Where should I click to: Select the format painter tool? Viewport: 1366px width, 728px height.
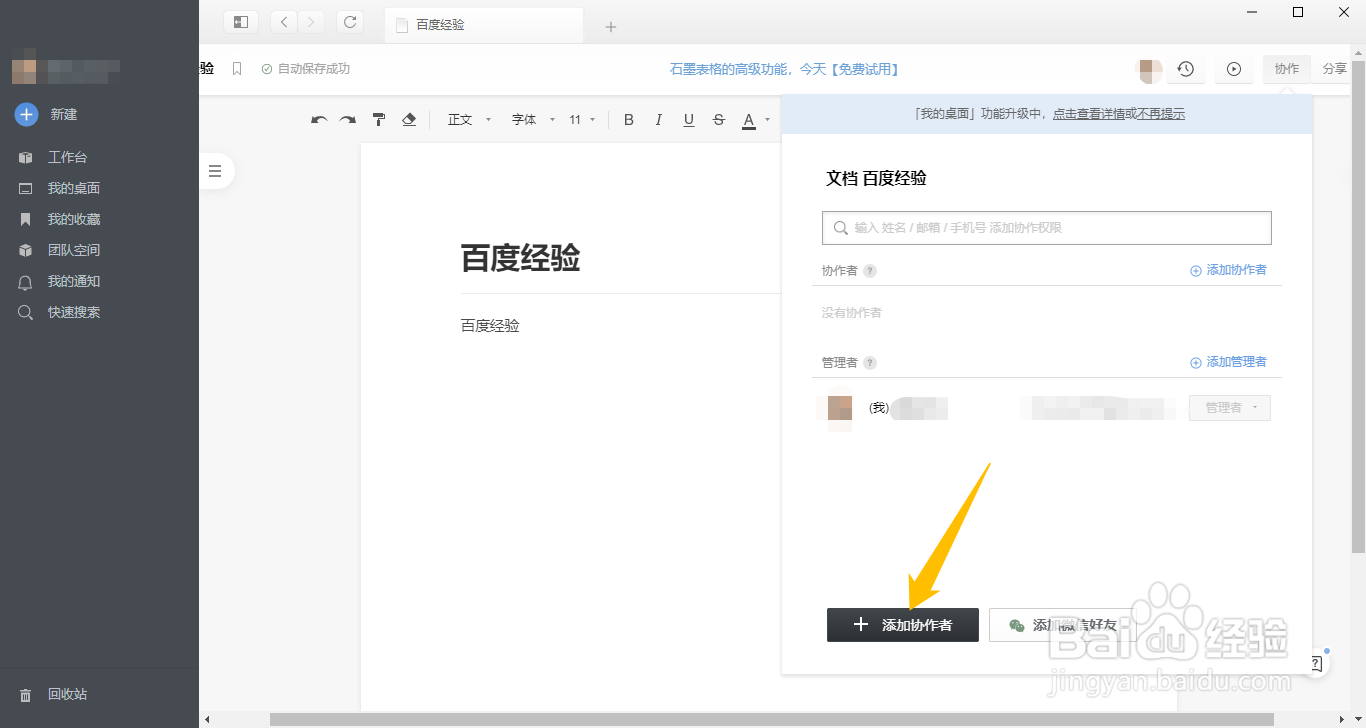[x=379, y=120]
